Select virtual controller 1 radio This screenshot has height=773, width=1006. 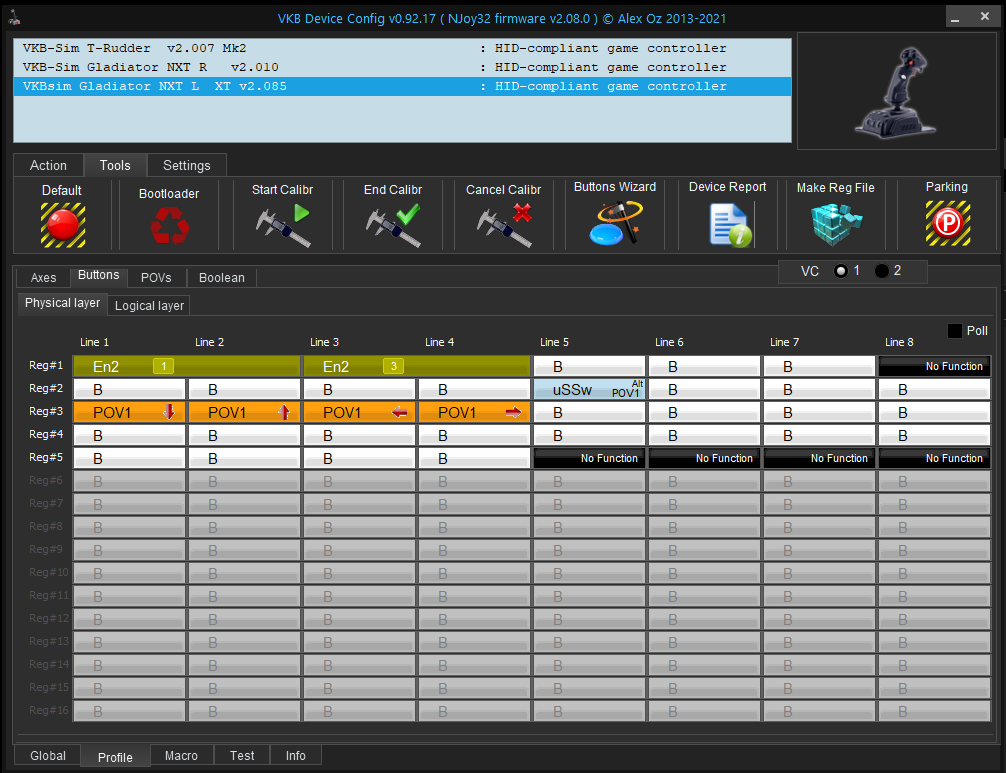(x=840, y=271)
